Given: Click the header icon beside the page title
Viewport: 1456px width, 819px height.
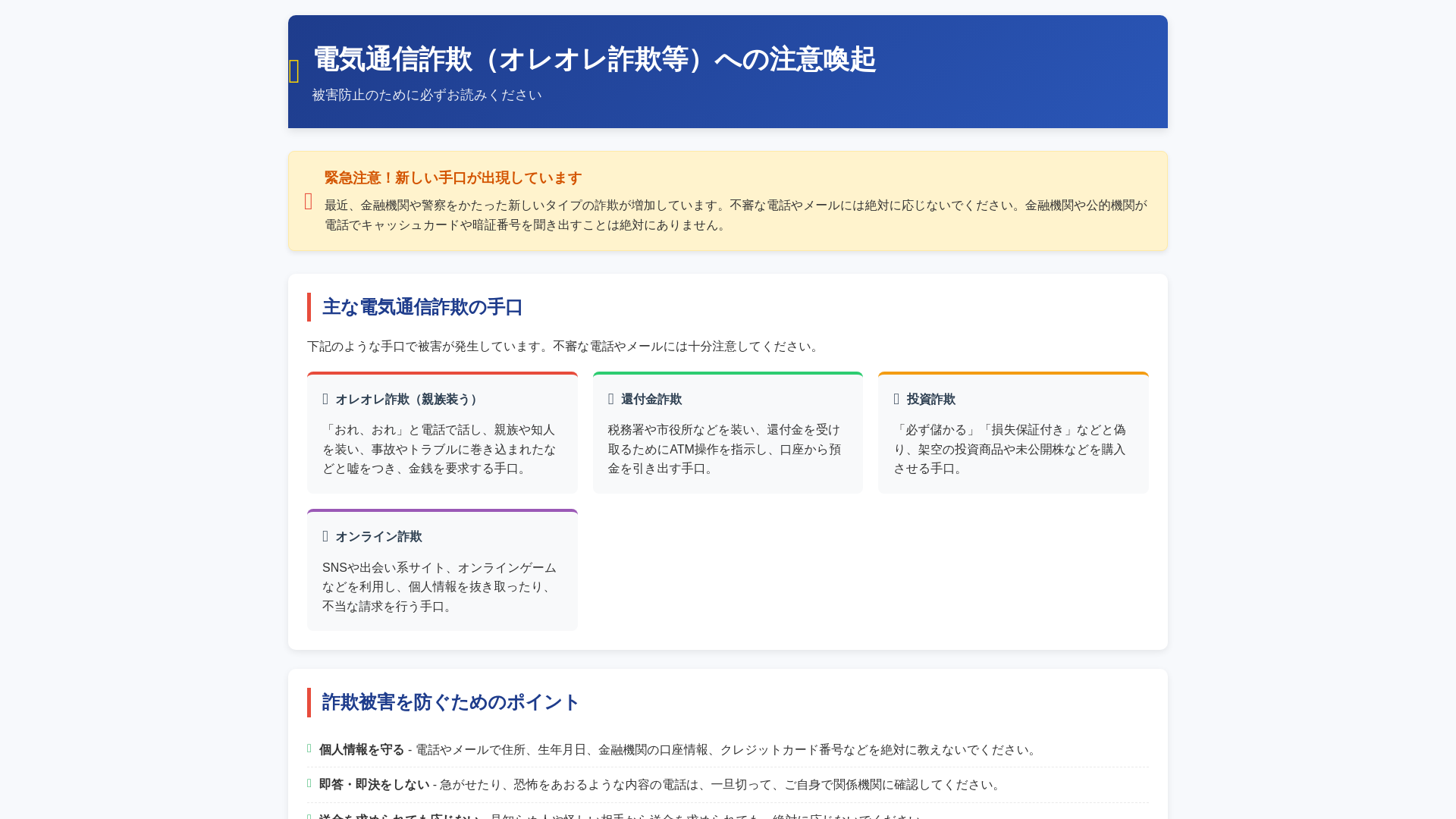Looking at the screenshot, I should click(294, 72).
